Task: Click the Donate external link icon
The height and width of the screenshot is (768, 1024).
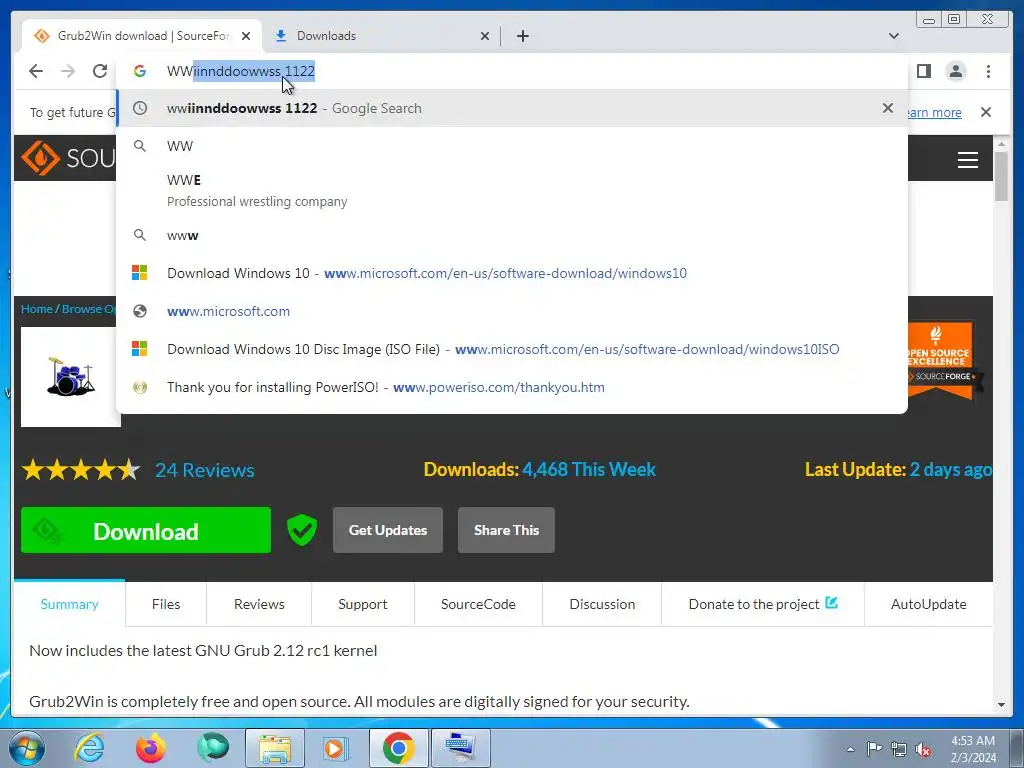Action: [831, 603]
